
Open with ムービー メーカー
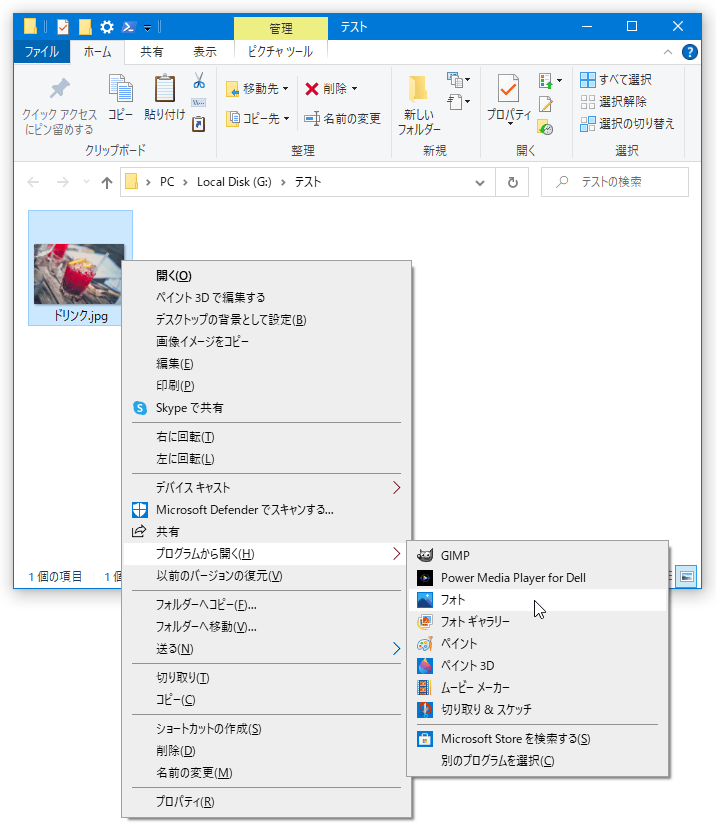point(537,688)
